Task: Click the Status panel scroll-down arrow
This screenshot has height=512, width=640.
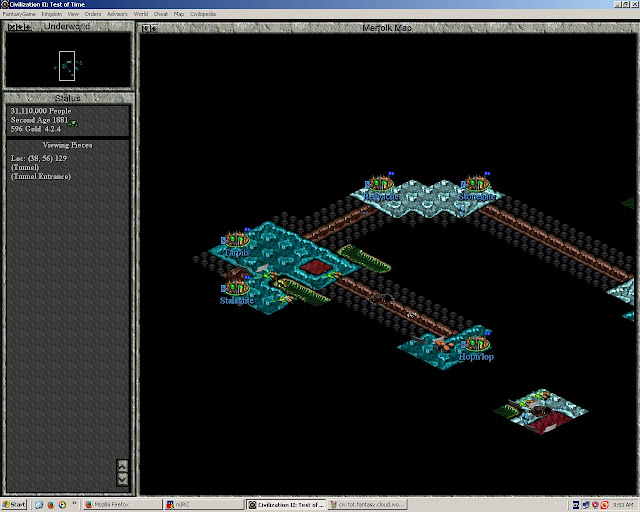Action: (122, 479)
